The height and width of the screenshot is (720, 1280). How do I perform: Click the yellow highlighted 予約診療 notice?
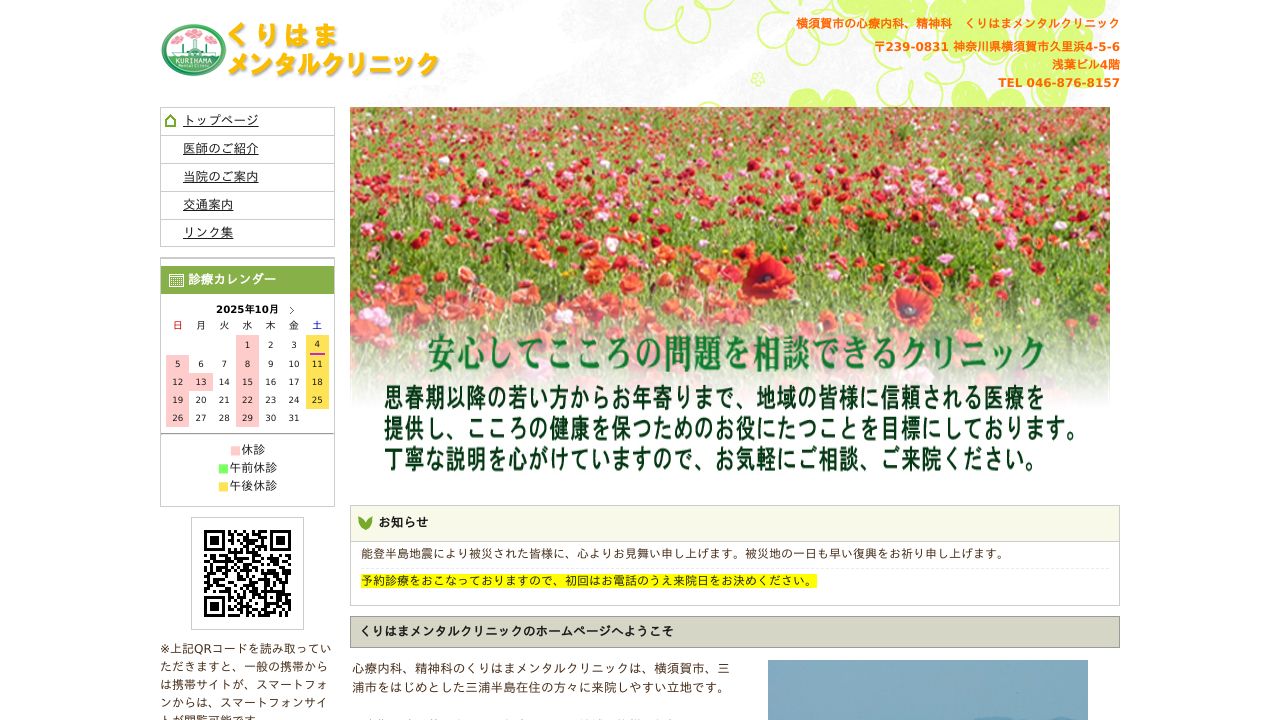[588, 581]
